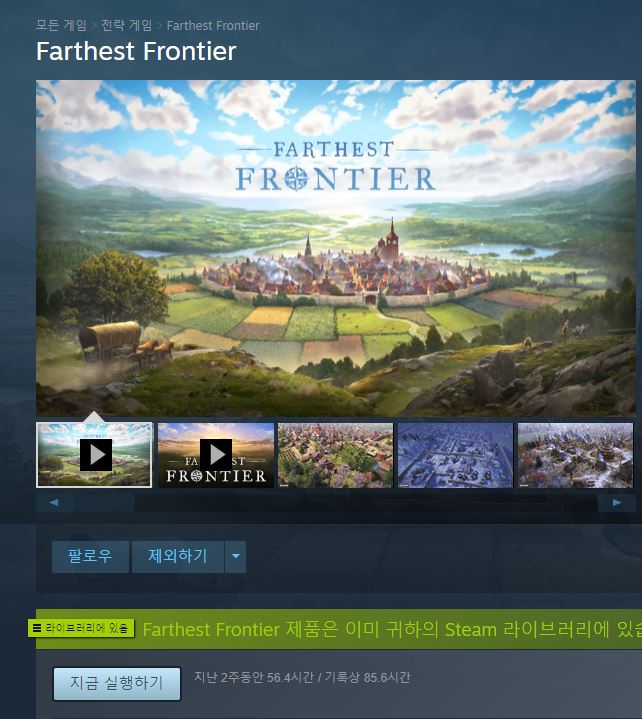Click the Farthest Frontier page title
This screenshot has width=642, height=719.
(x=136, y=51)
